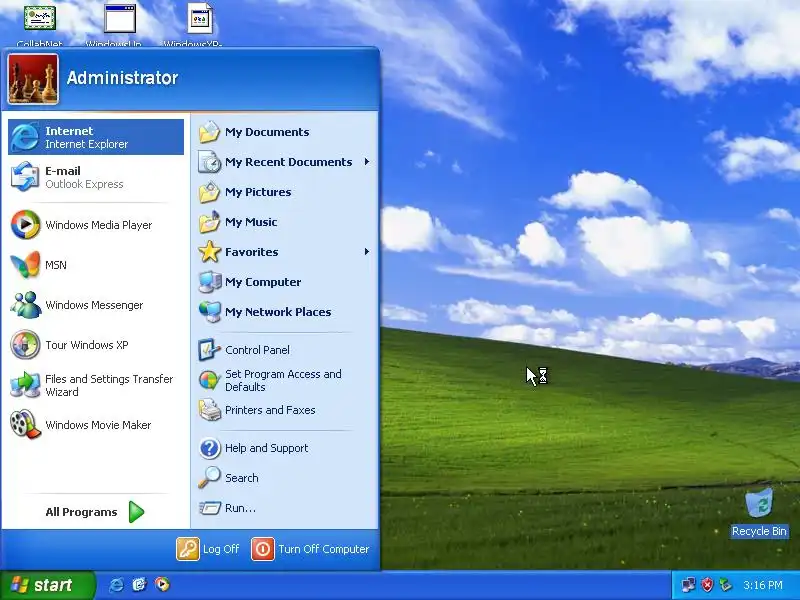The height and width of the screenshot is (600, 800).
Task: Open Set Program Access and Defaults
Action: coord(284,381)
